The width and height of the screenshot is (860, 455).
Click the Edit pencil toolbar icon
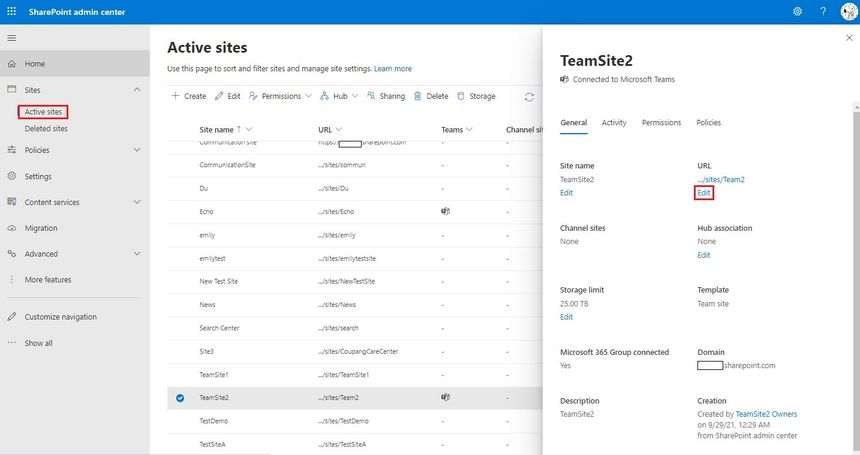[x=219, y=96]
